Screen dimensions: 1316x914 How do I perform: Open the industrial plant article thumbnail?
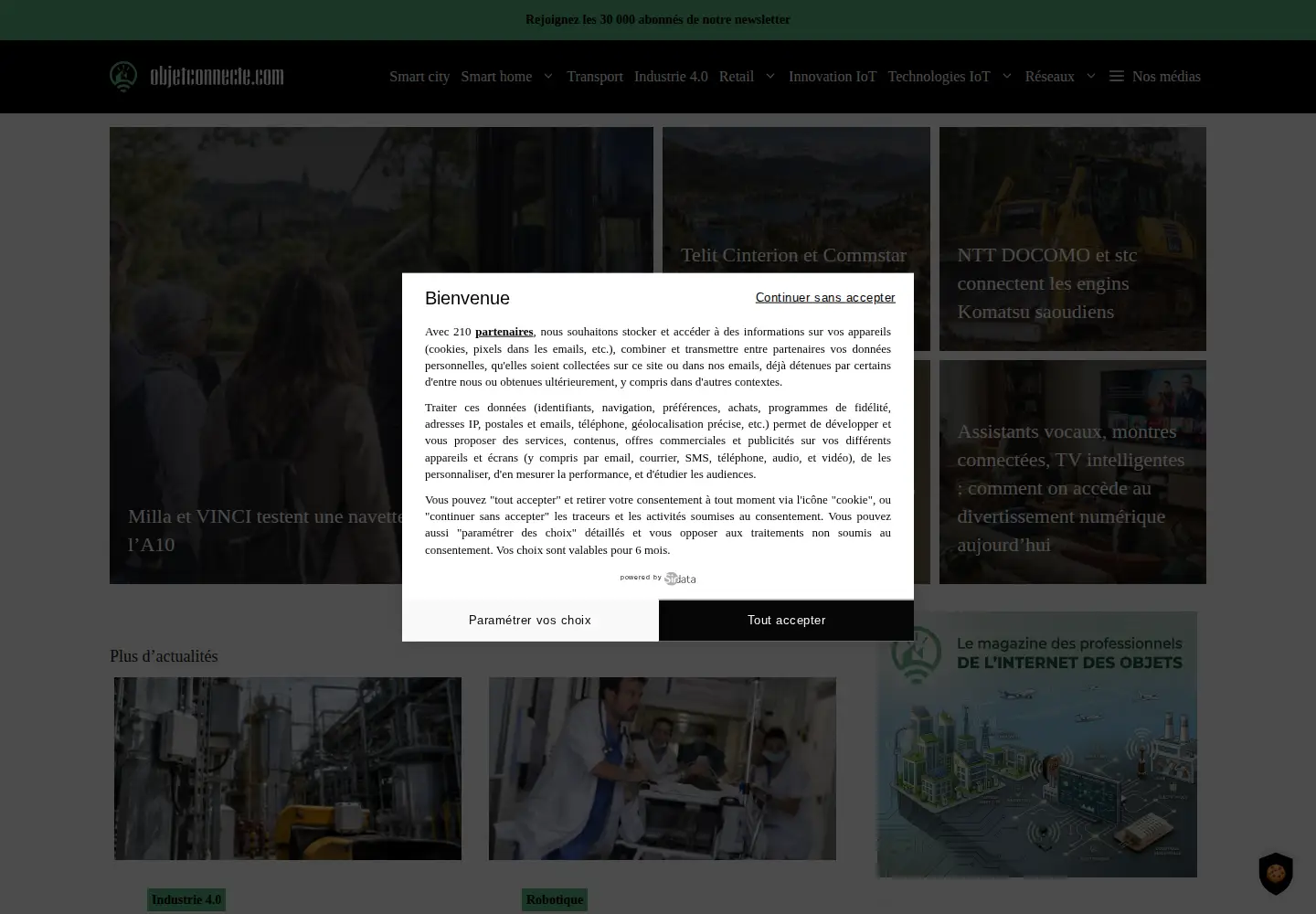coord(288,769)
